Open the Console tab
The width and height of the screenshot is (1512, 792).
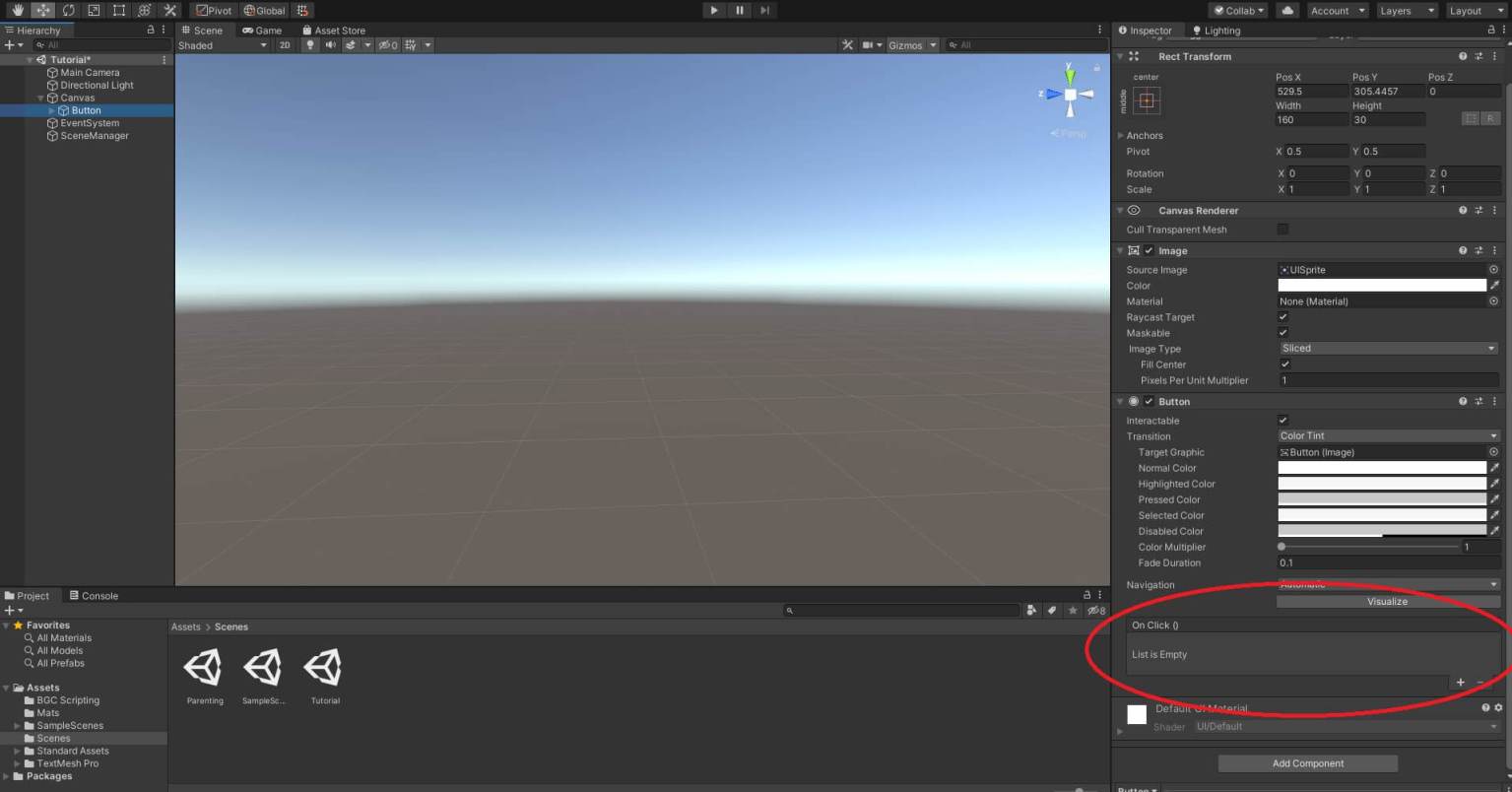tap(95, 595)
